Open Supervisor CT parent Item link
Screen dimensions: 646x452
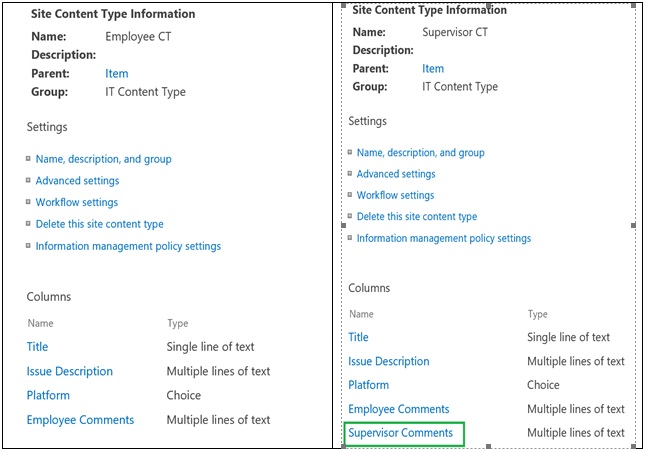433,69
